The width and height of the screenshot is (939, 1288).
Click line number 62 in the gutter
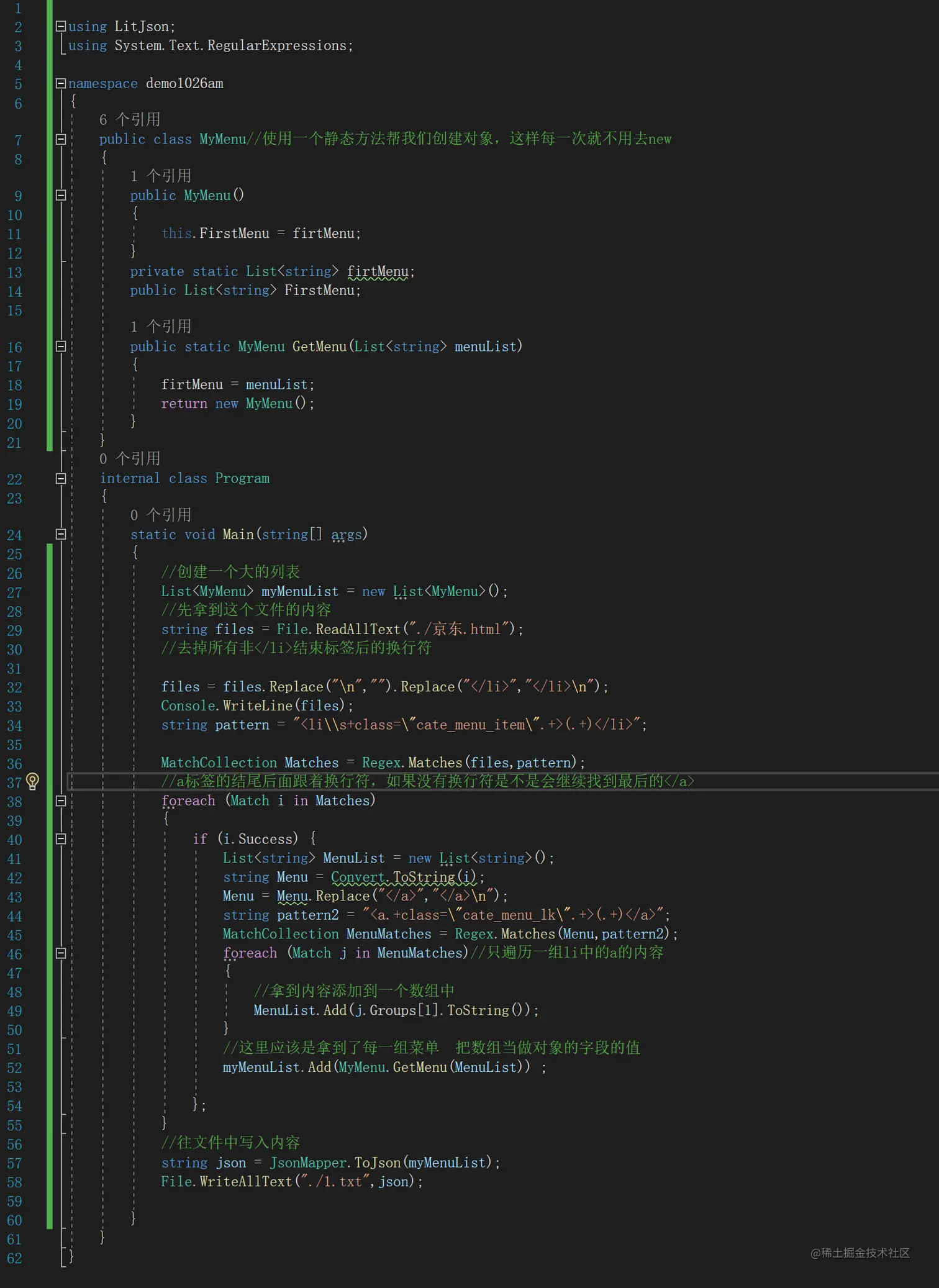(x=14, y=1258)
